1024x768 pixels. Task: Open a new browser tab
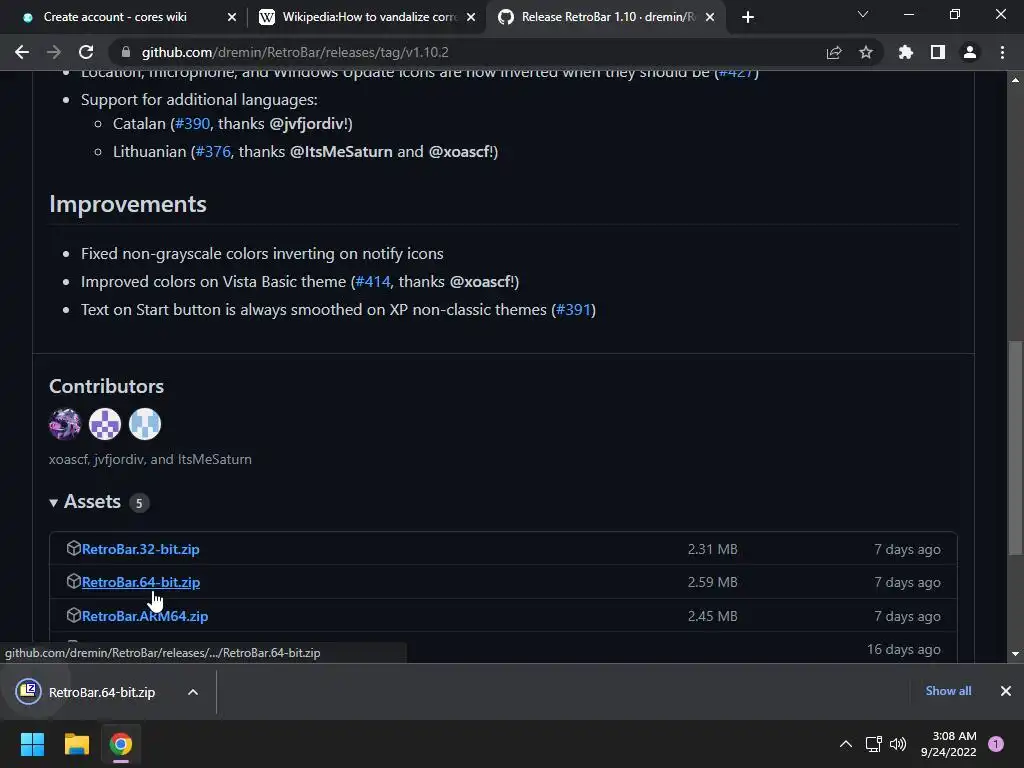748,17
